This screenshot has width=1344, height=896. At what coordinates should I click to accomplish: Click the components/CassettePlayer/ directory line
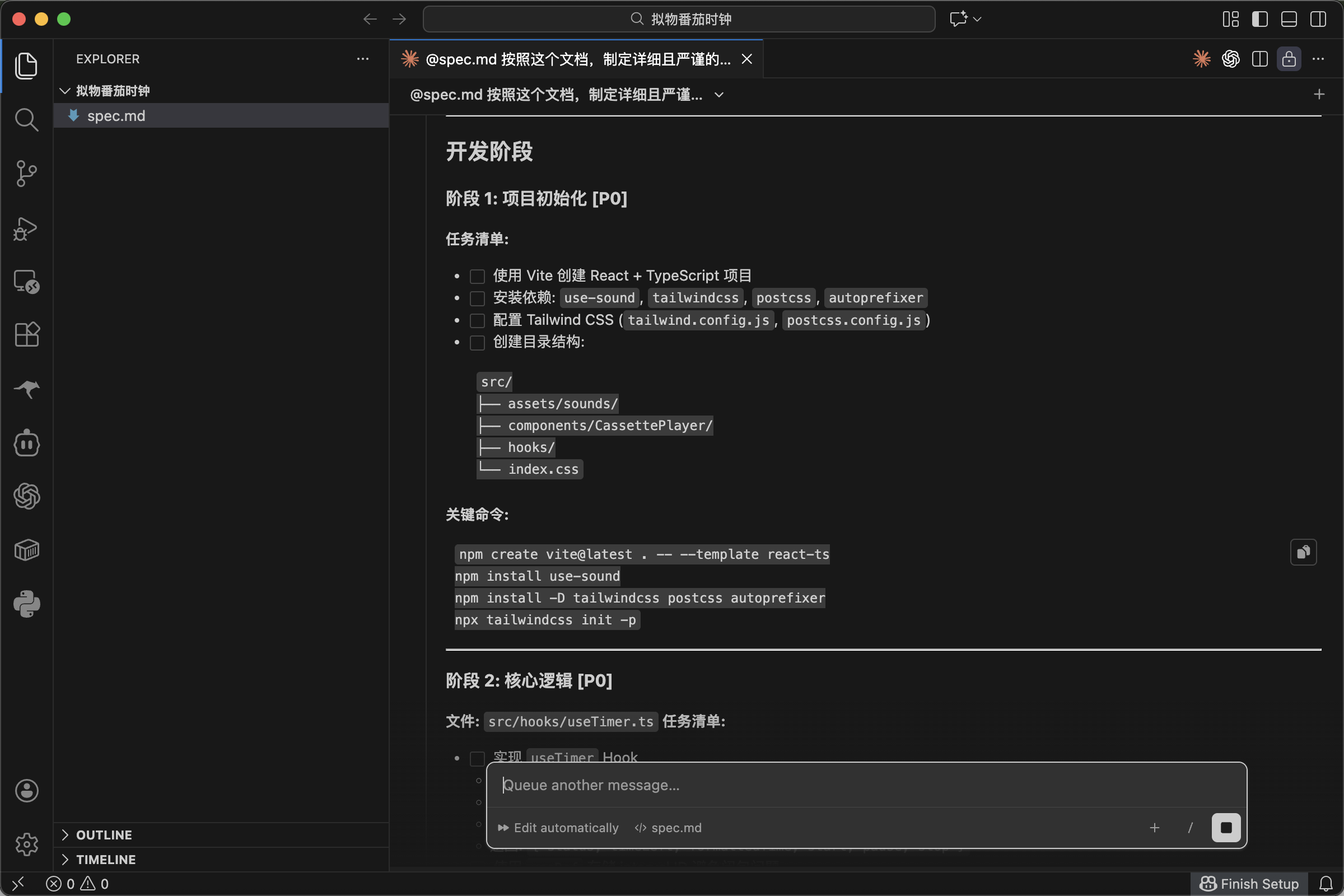595,426
